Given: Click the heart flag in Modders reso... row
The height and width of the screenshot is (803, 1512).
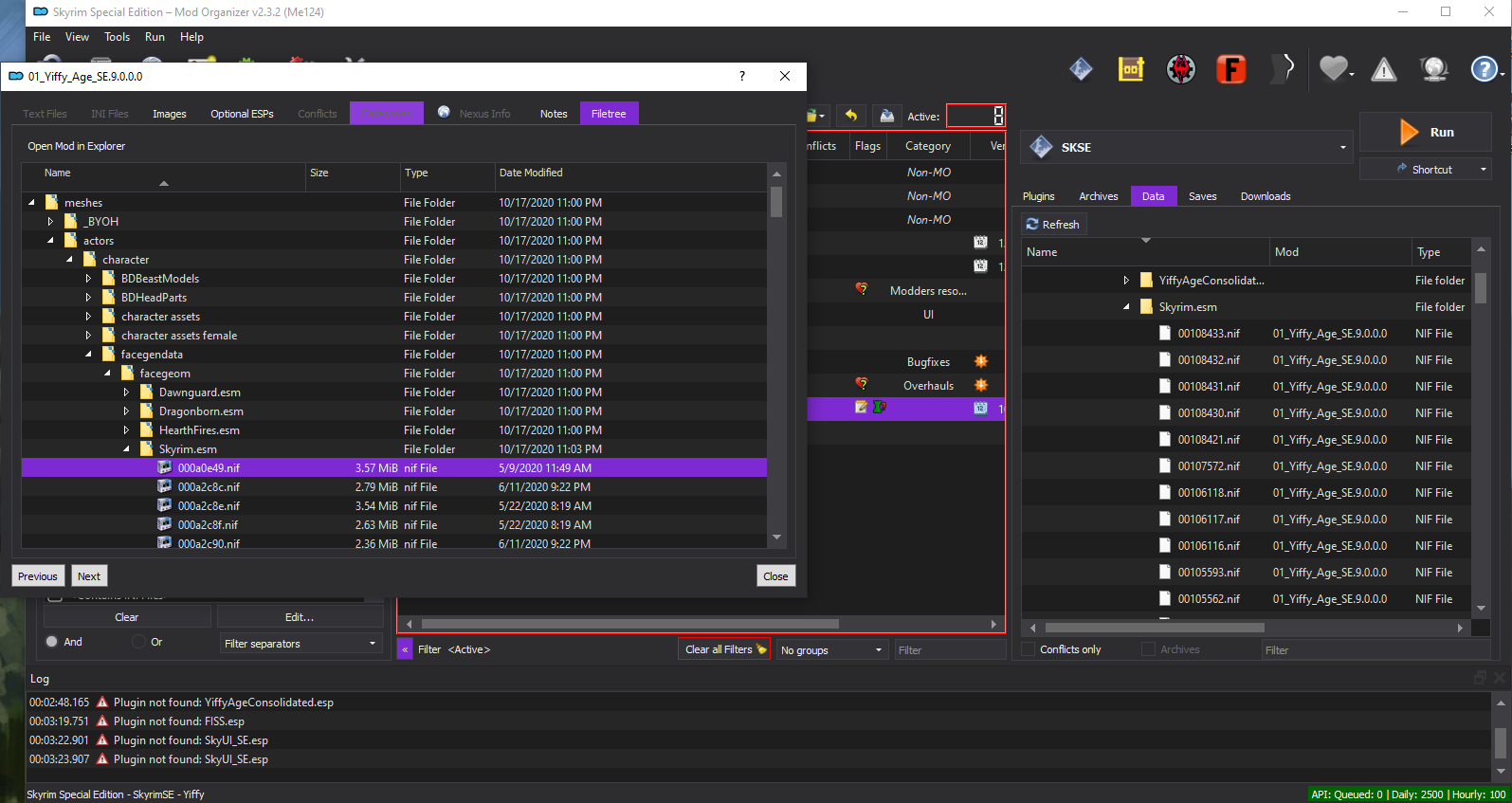Looking at the screenshot, I should (x=862, y=289).
